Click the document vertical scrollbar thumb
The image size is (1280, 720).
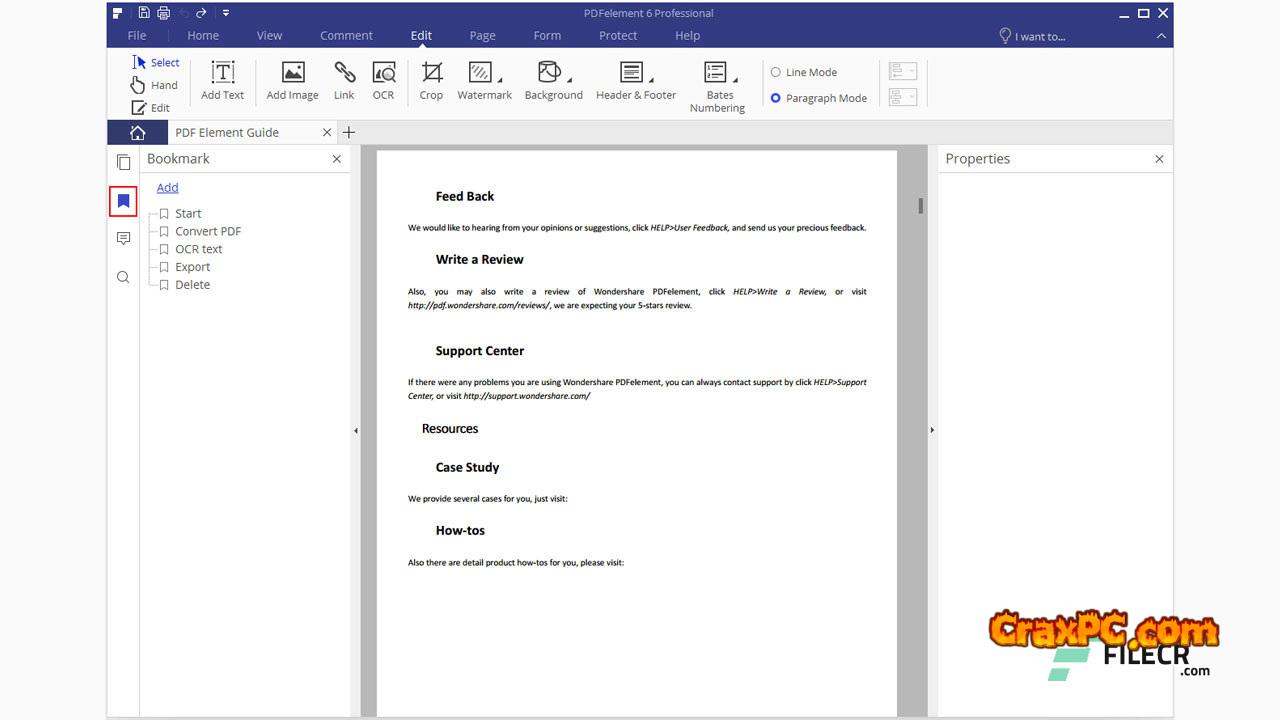pyautogui.click(x=920, y=205)
